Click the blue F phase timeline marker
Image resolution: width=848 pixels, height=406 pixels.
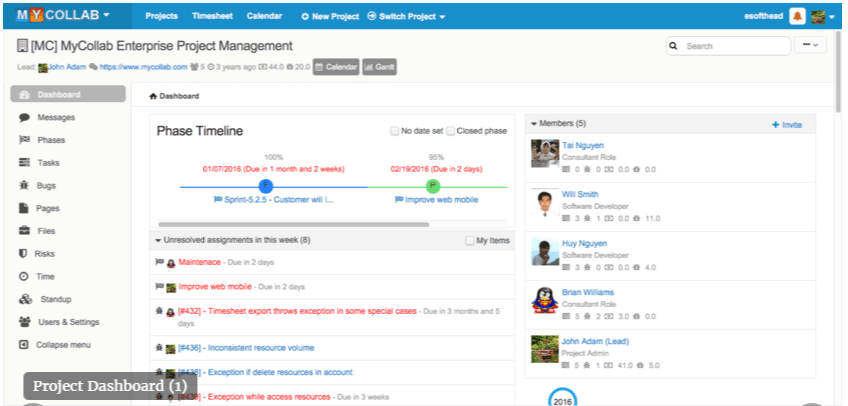(x=266, y=187)
